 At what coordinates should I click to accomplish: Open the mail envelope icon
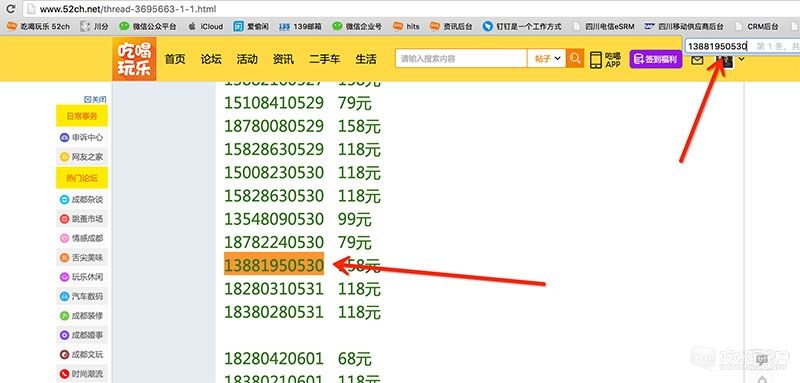point(696,60)
